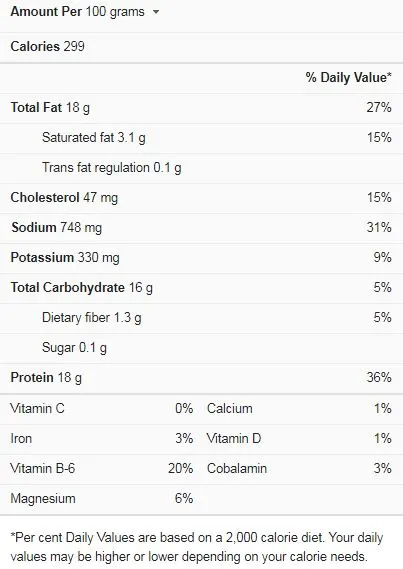This screenshot has width=403, height=569.
Task: Select the Cholesterol 47 mg row
Action: [x=201, y=198]
